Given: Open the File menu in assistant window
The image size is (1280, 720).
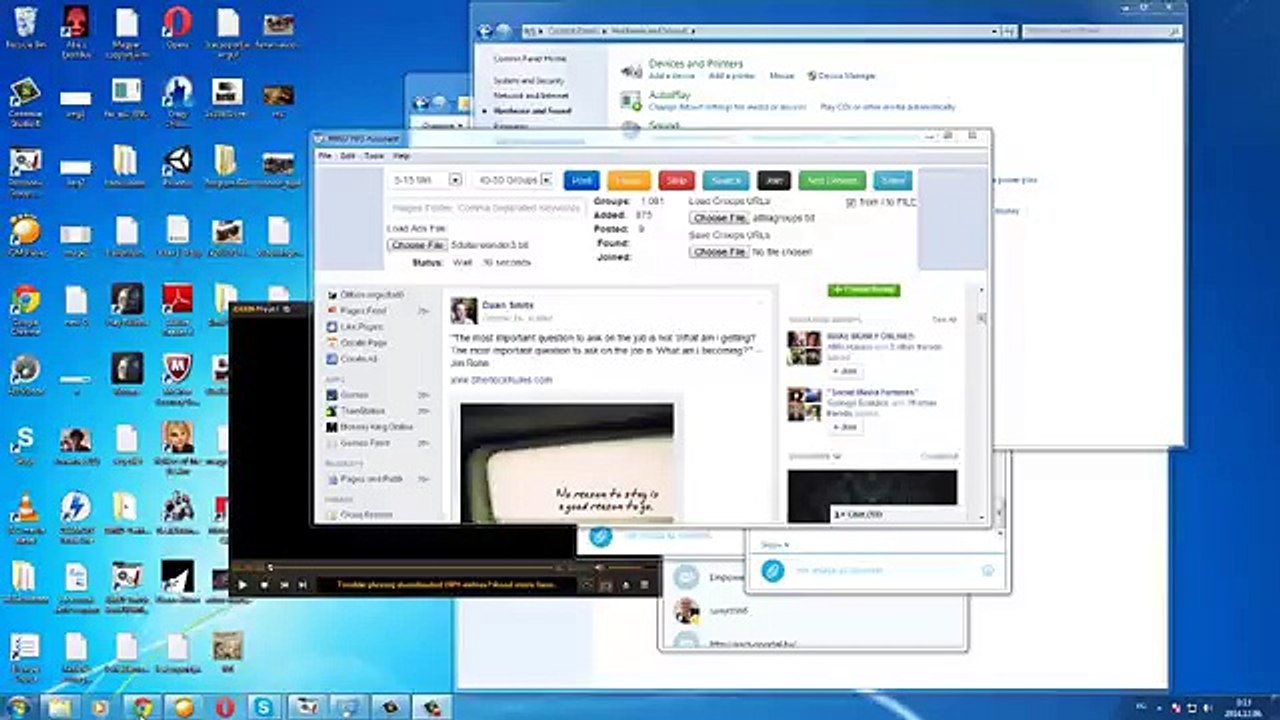Looking at the screenshot, I should 325,157.
